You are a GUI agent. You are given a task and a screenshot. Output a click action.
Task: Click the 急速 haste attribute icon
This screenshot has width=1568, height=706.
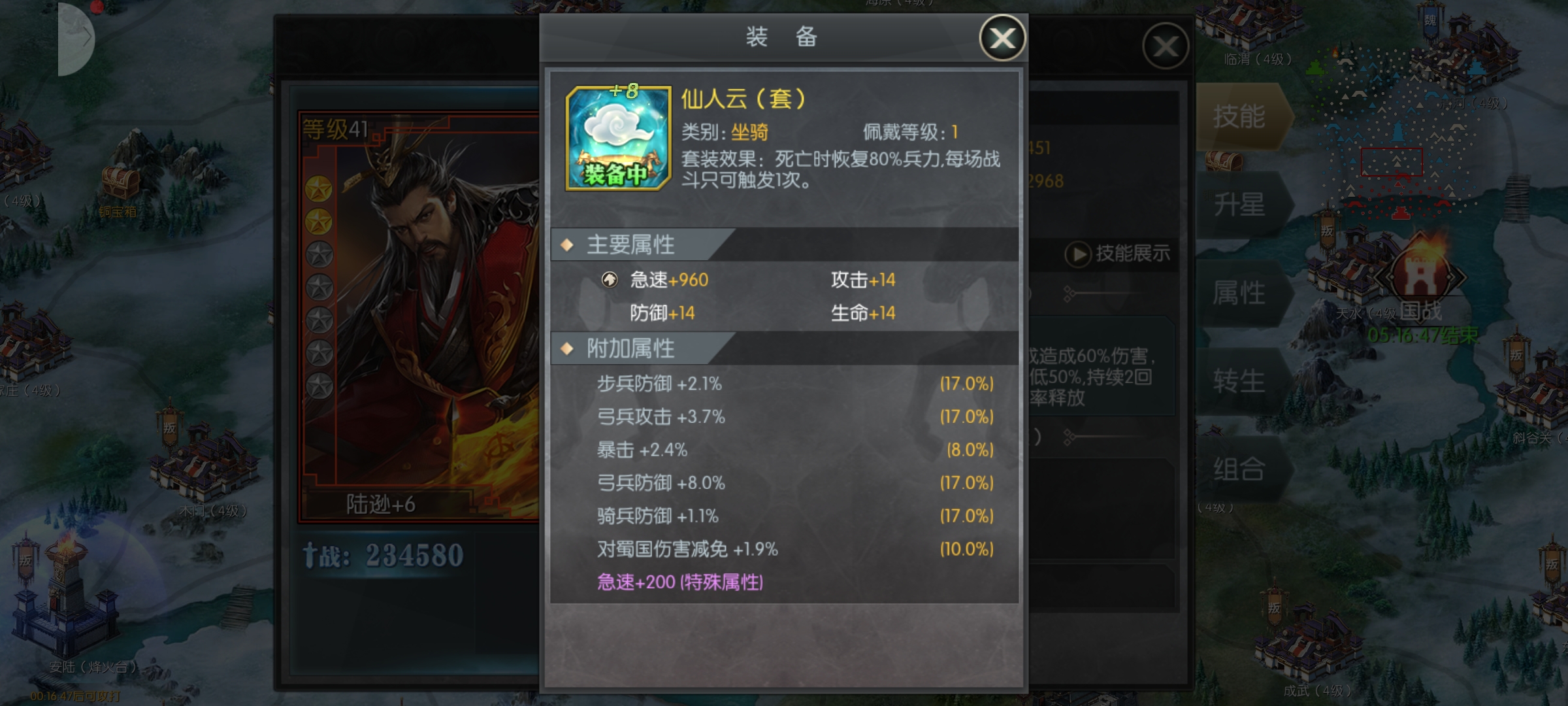pos(609,280)
